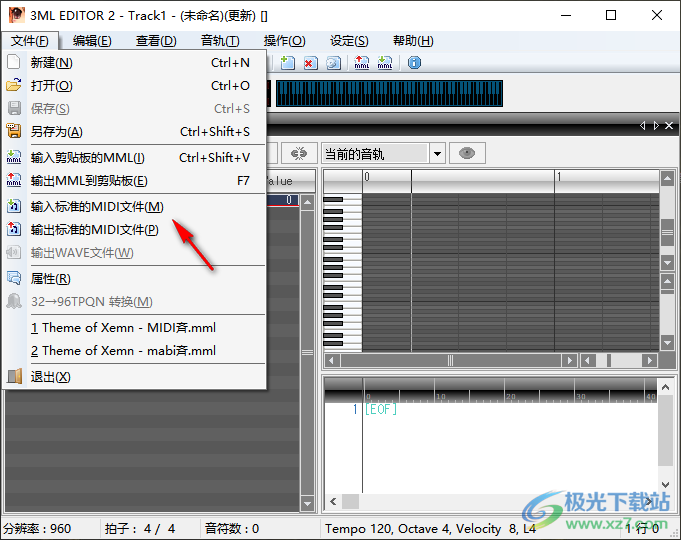Choose 输出MML到剪贴板(E) menu entry
The height and width of the screenshot is (540, 681).
pos(135,181)
